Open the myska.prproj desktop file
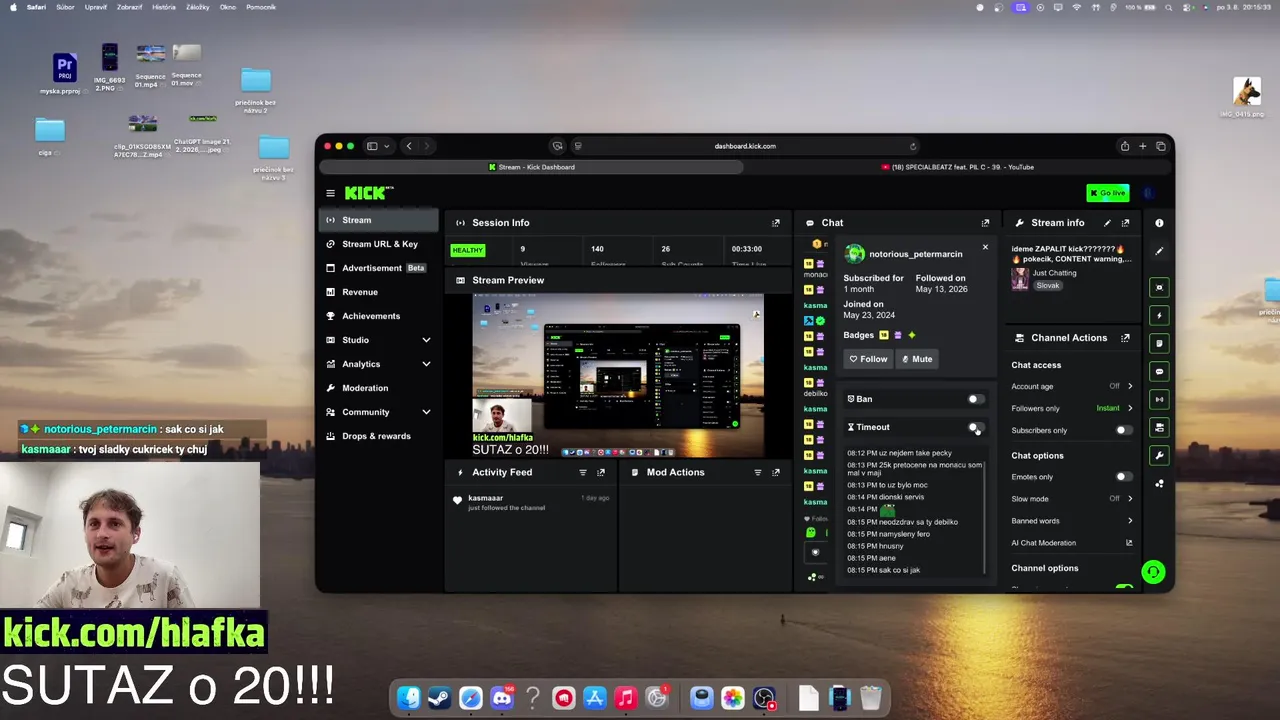1280x720 pixels. point(64,73)
